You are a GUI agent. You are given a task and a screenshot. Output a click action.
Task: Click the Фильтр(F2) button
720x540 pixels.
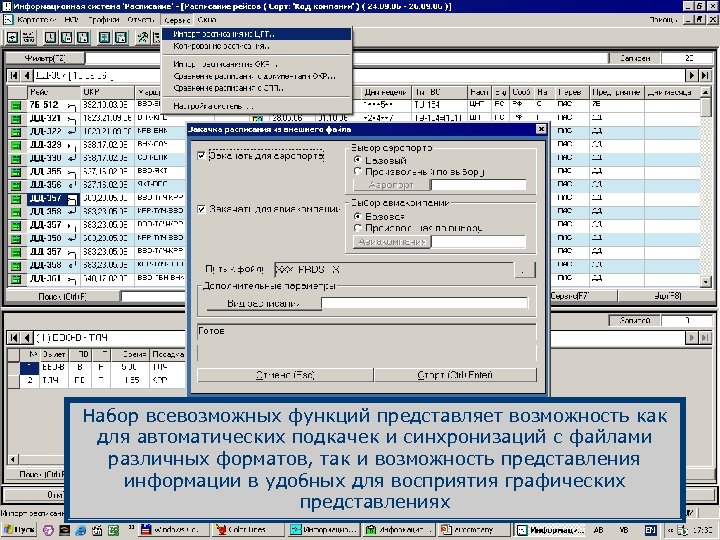coord(45,58)
